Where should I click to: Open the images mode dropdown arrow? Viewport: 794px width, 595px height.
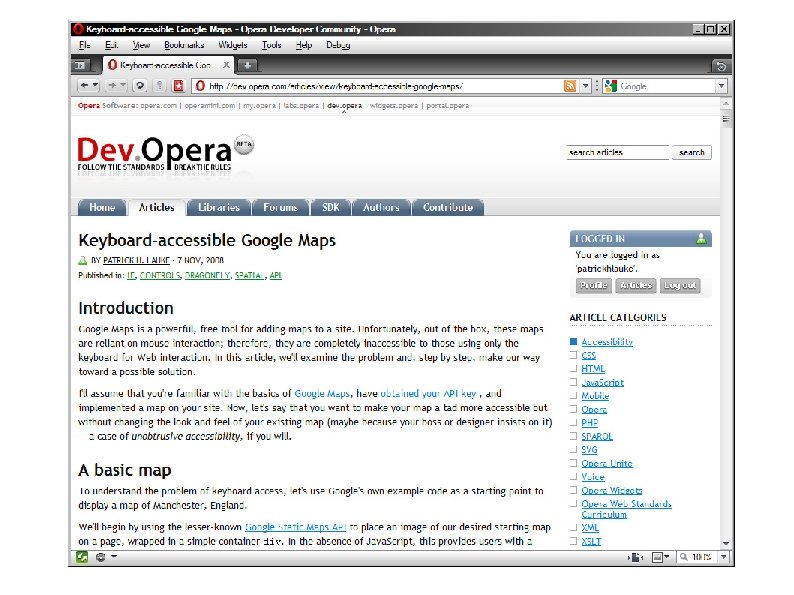pyautogui.click(x=667, y=557)
